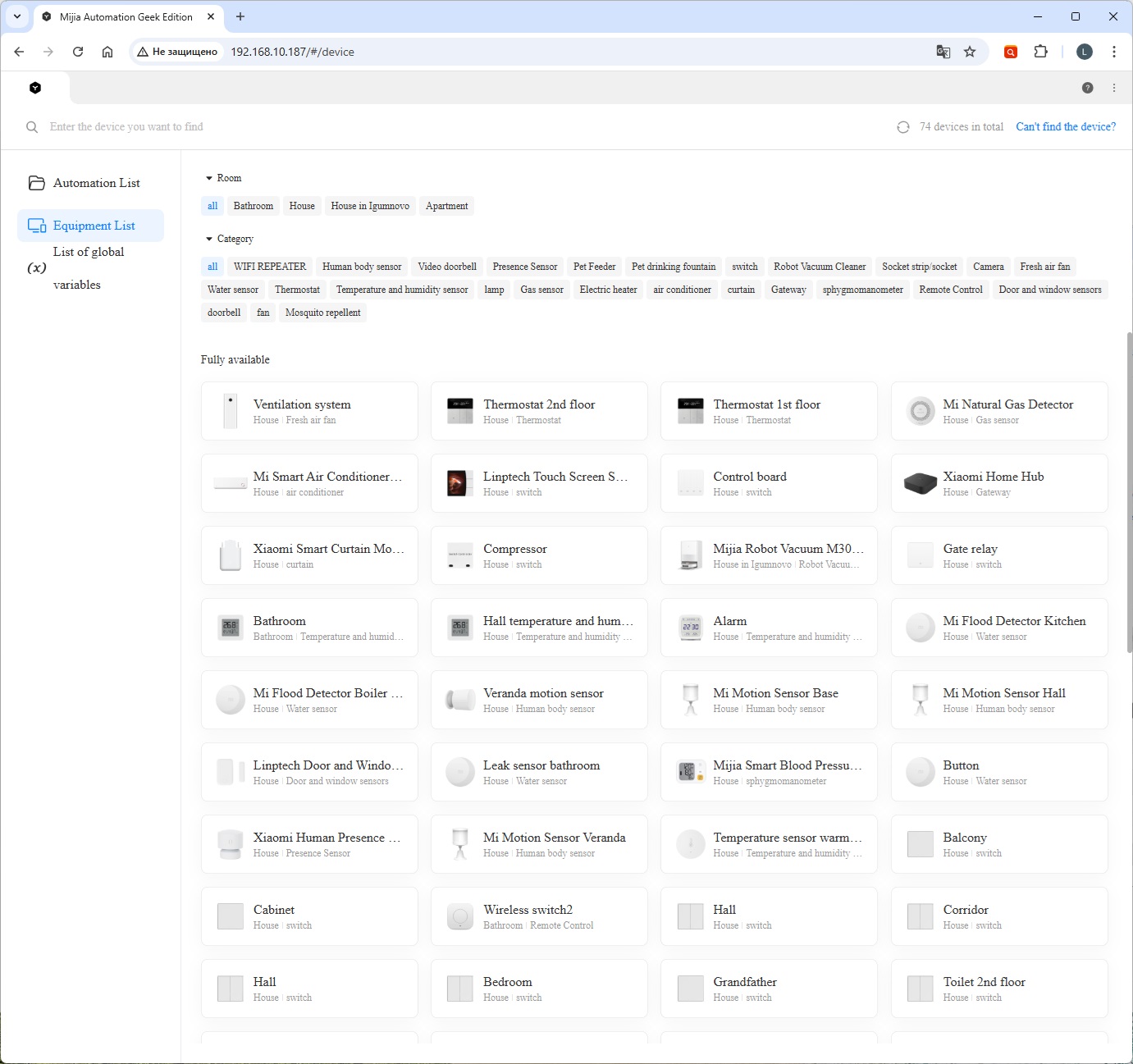Open the Thermostat 2nd floor card

[x=539, y=411]
